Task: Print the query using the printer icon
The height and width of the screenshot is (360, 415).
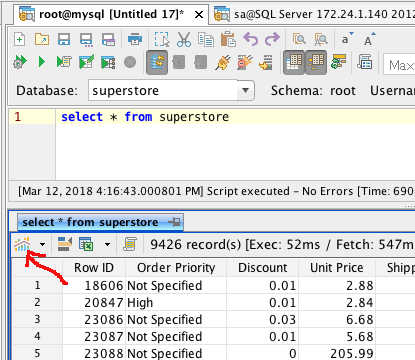Action: pos(135,39)
